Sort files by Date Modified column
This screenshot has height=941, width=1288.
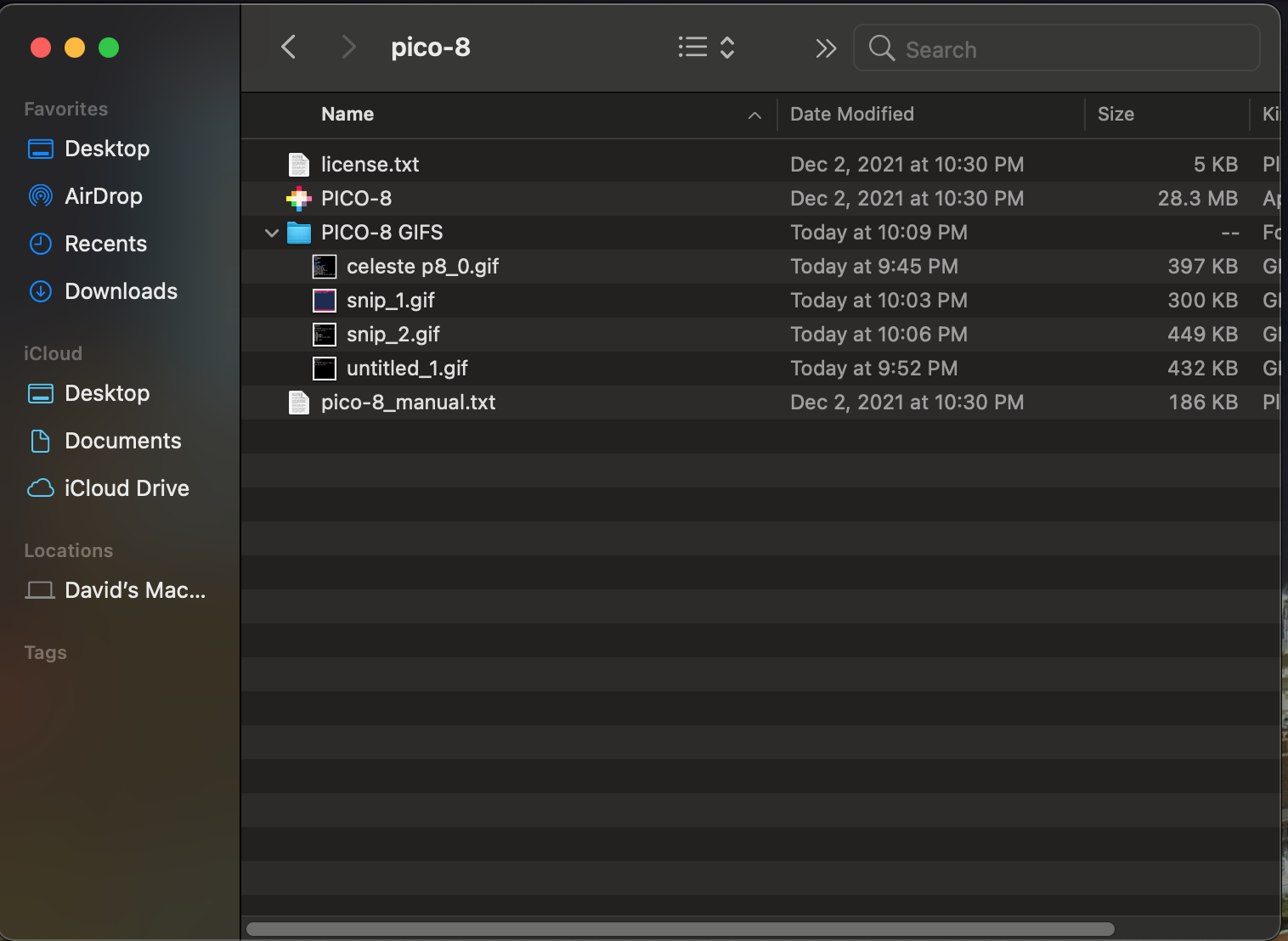(852, 114)
